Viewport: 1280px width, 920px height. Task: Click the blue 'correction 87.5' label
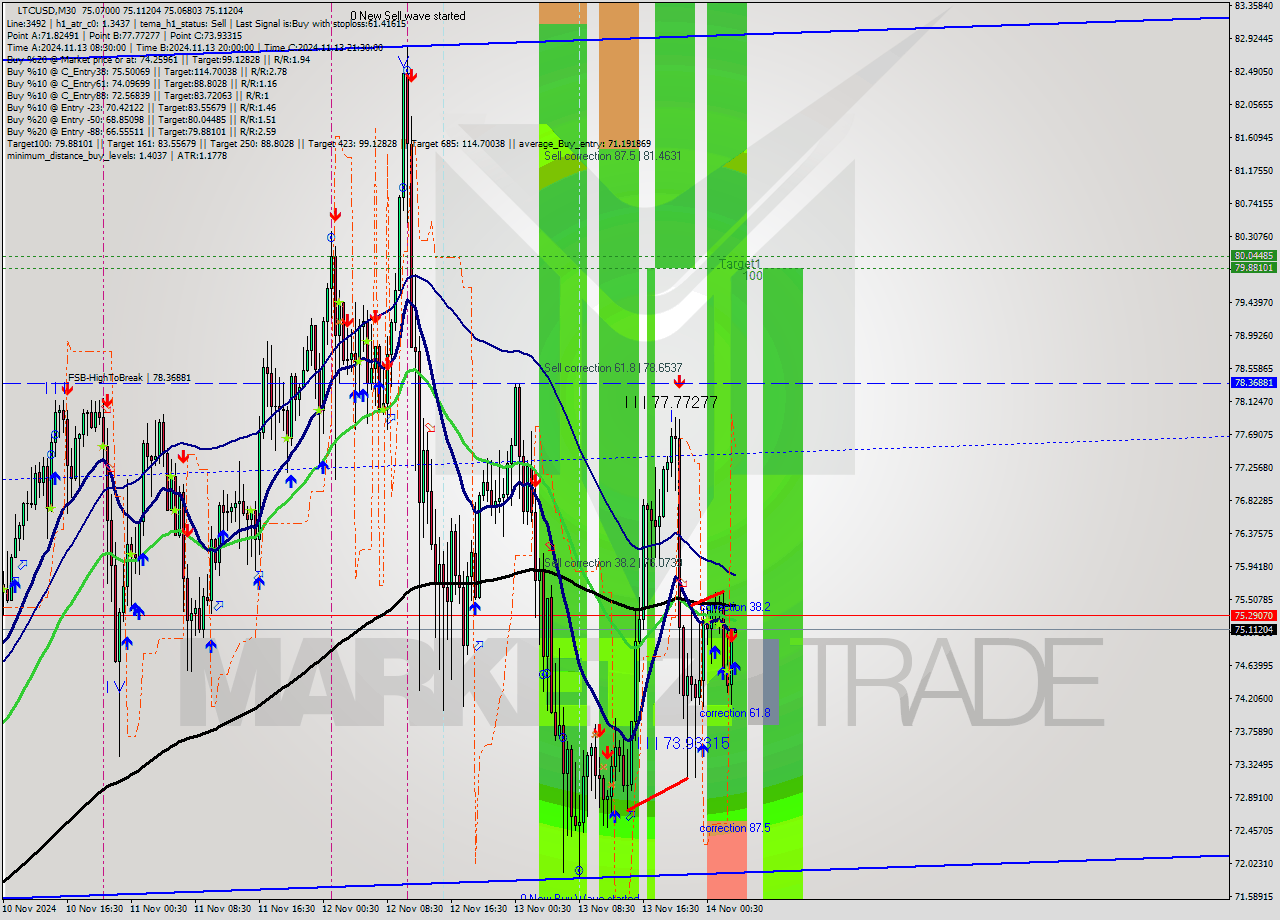click(735, 828)
